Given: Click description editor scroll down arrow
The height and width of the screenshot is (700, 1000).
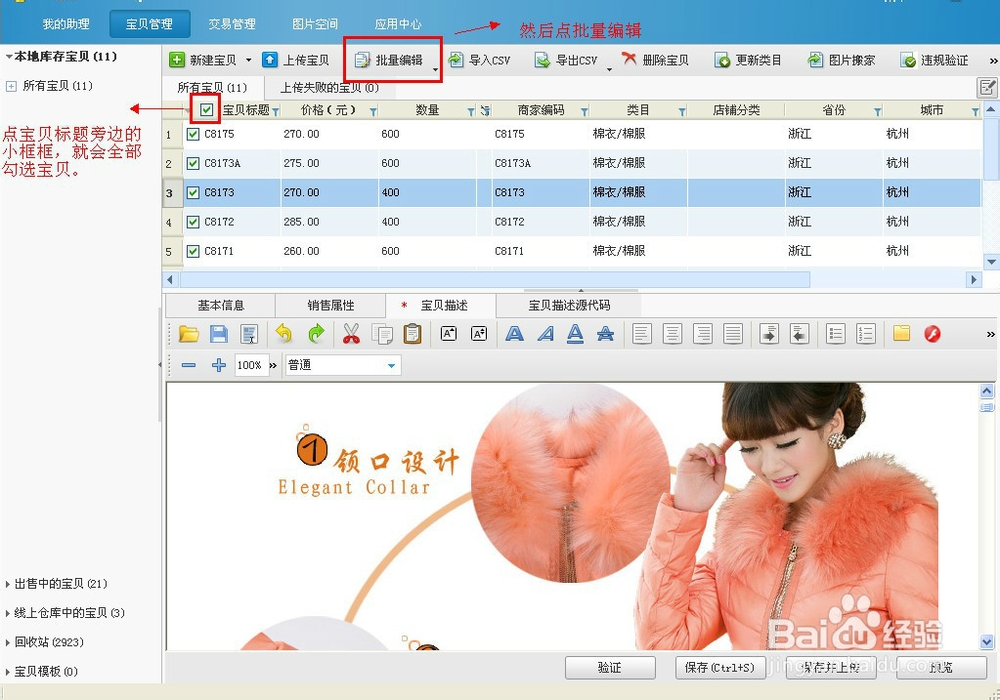Looking at the screenshot, I should 987,641.
